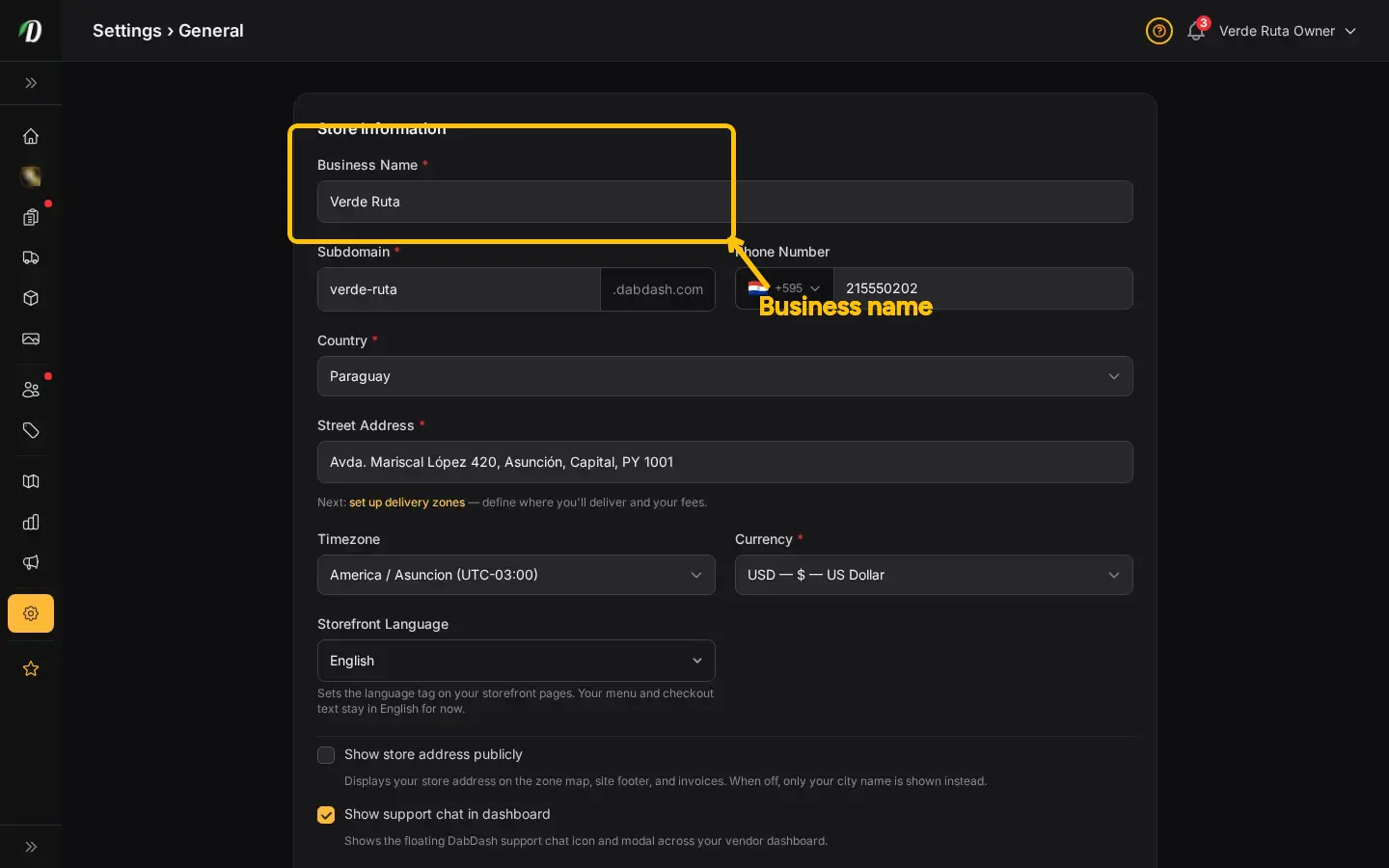Viewport: 1389px width, 868px height.
Task: Enable Show store address publicly checkbox
Action: [326, 755]
